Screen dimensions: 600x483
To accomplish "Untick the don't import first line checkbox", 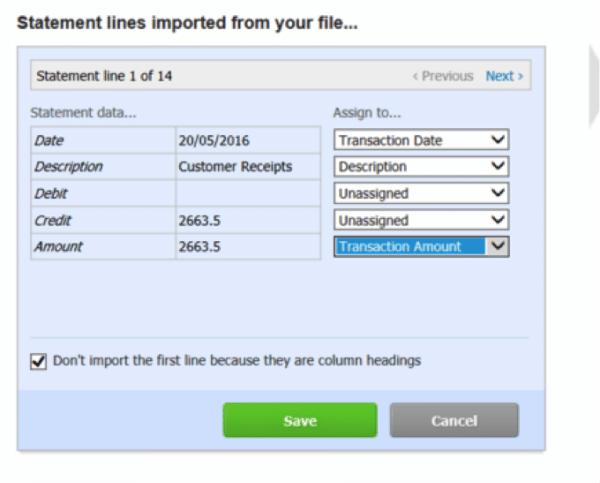I will [x=39, y=361].
